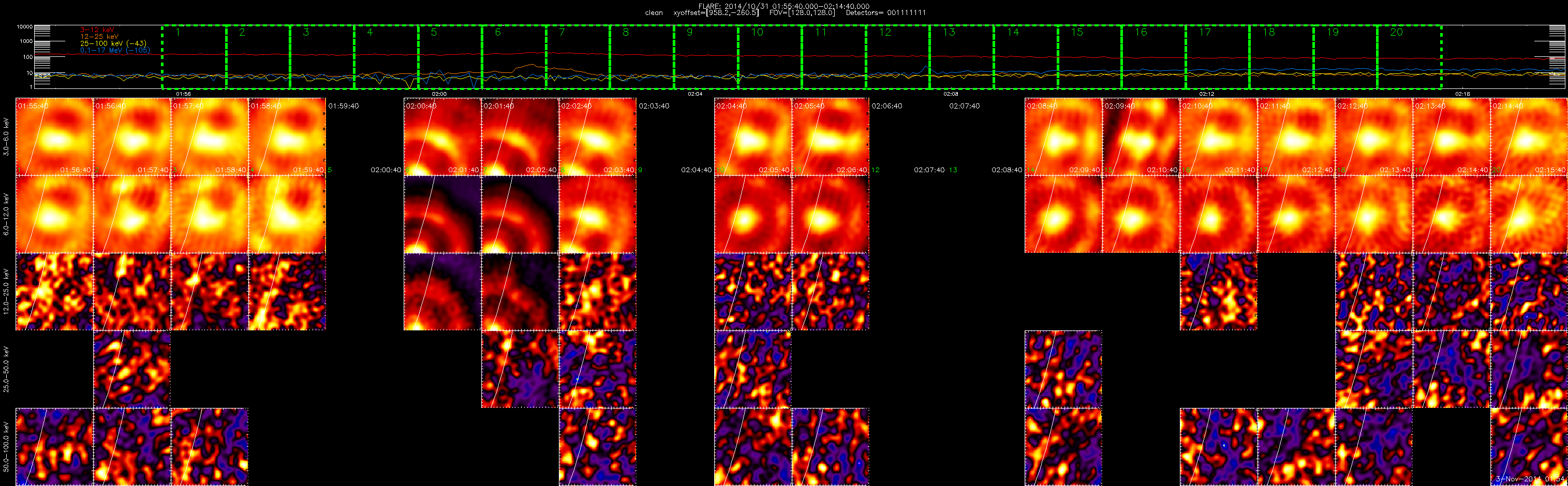Select time interval 4 in the light curve
This screenshot has height=486, width=1568.
point(386,57)
